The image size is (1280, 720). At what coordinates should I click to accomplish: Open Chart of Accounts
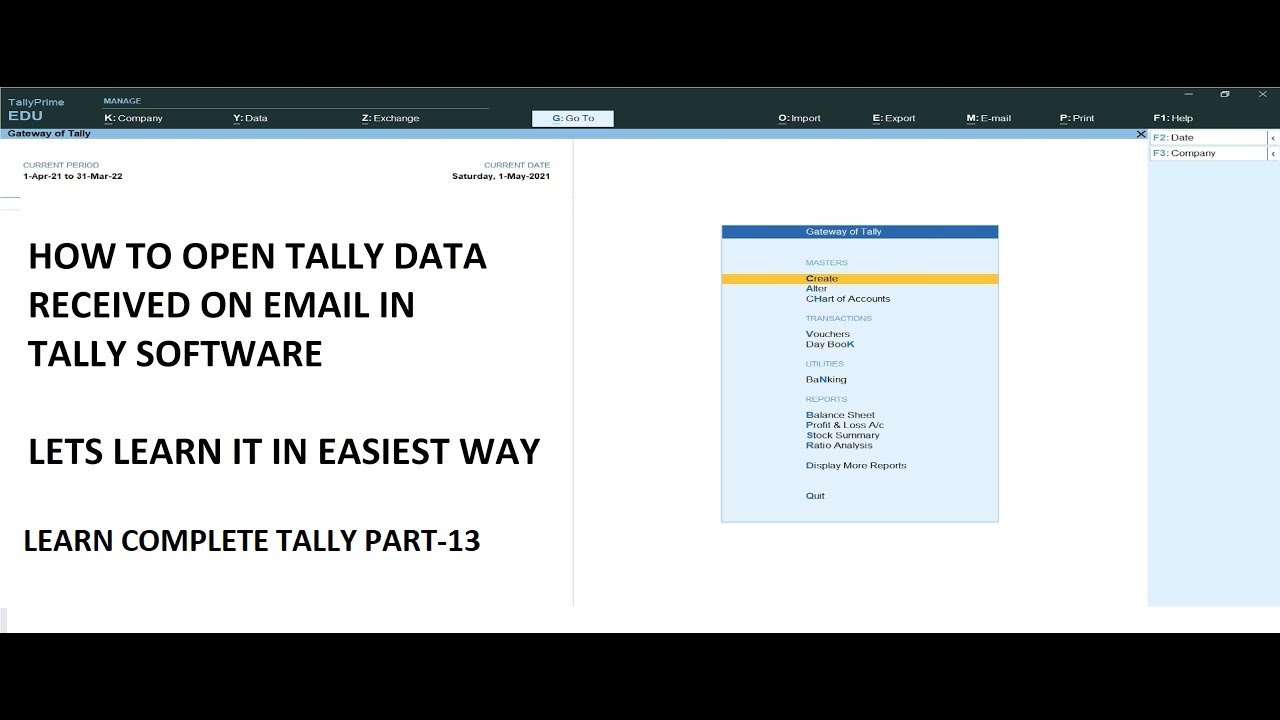click(848, 299)
